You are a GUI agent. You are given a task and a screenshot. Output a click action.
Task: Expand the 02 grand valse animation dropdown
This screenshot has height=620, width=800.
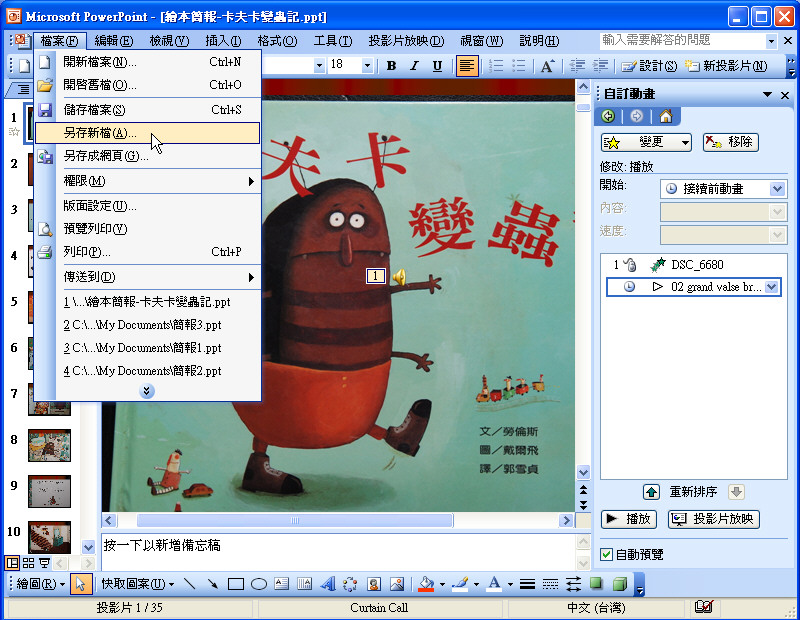772,287
